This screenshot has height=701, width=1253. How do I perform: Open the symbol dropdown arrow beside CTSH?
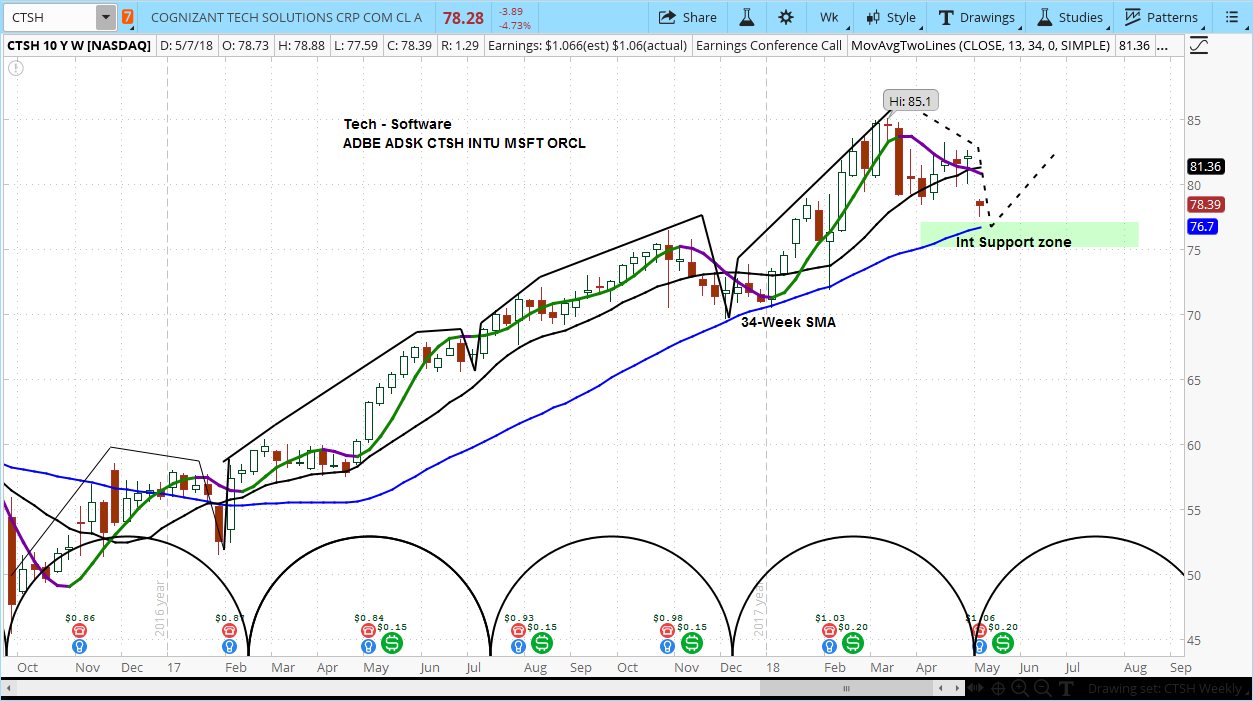pos(106,17)
